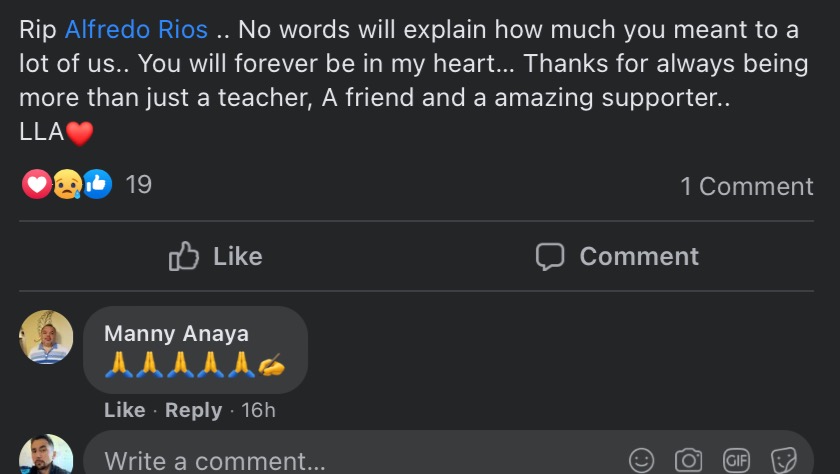This screenshot has width=840, height=474.
Task: Reply to Manny Anaya's comment
Action: click(x=193, y=410)
